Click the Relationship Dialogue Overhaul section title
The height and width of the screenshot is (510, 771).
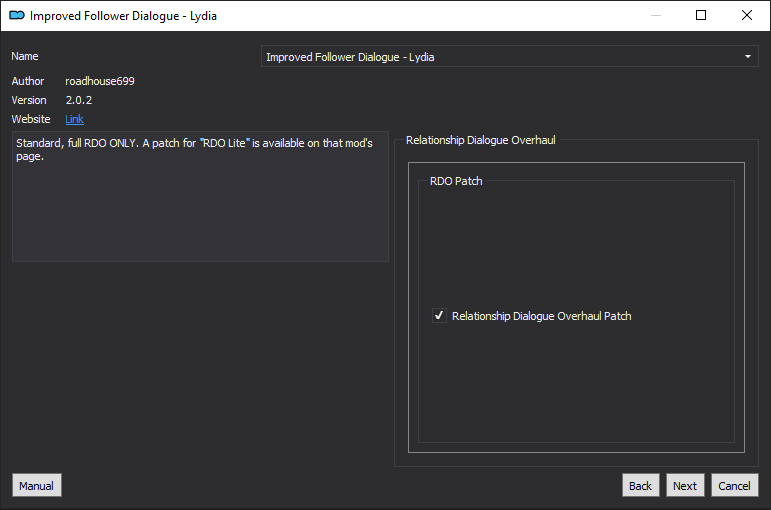click(480, 140)
